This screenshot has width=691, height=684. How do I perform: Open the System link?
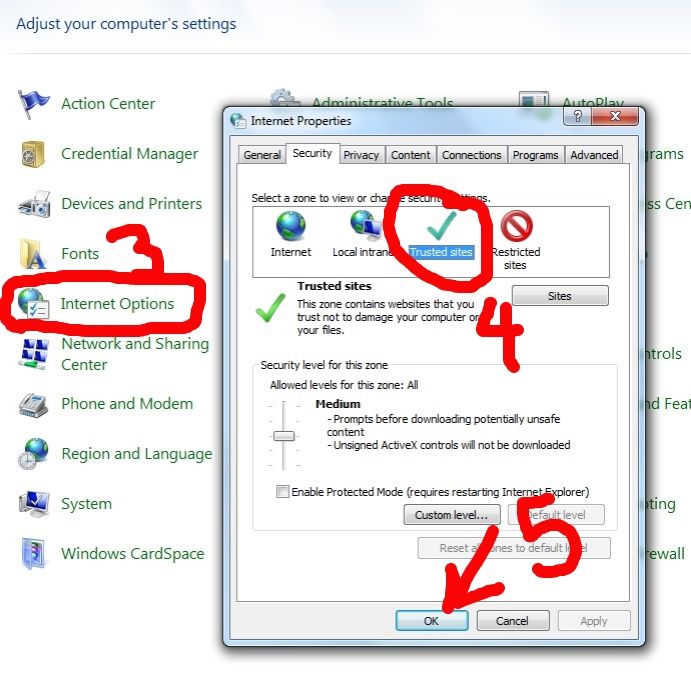(86, 504)
